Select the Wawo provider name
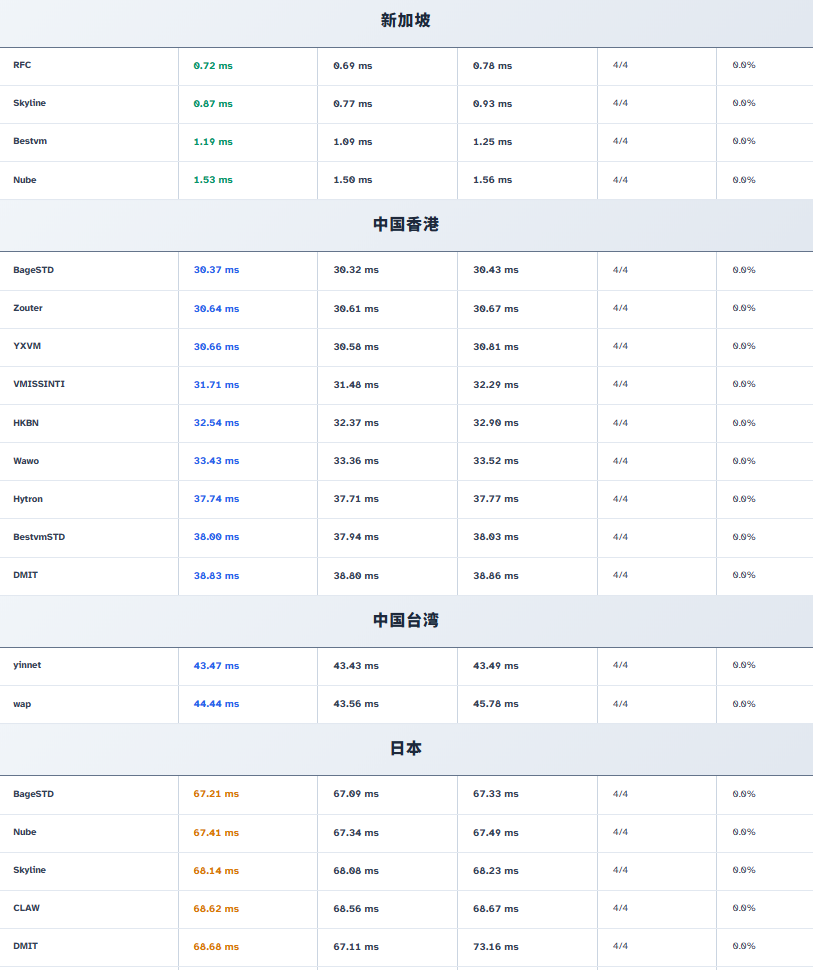Screen dimensions: 813x970 26,461
